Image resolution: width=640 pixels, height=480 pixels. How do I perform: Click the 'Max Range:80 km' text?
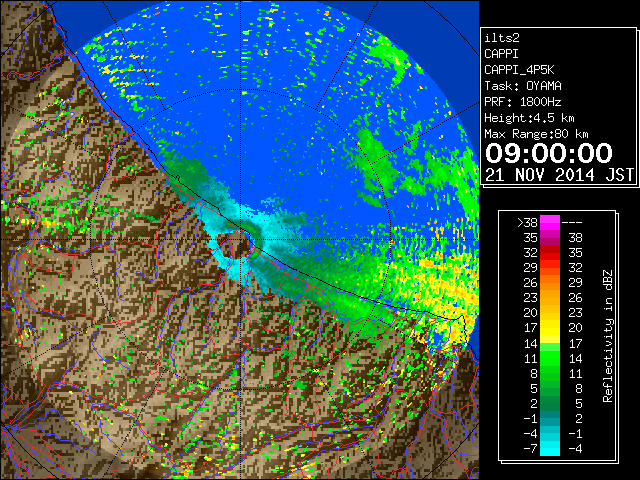point(536,134)
